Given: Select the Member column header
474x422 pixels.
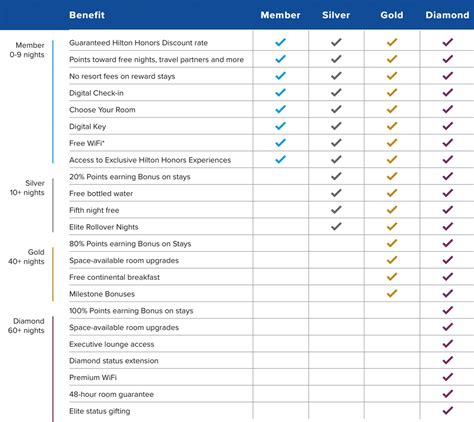Looking at the screenshot, I should click(x=280, y=15).
